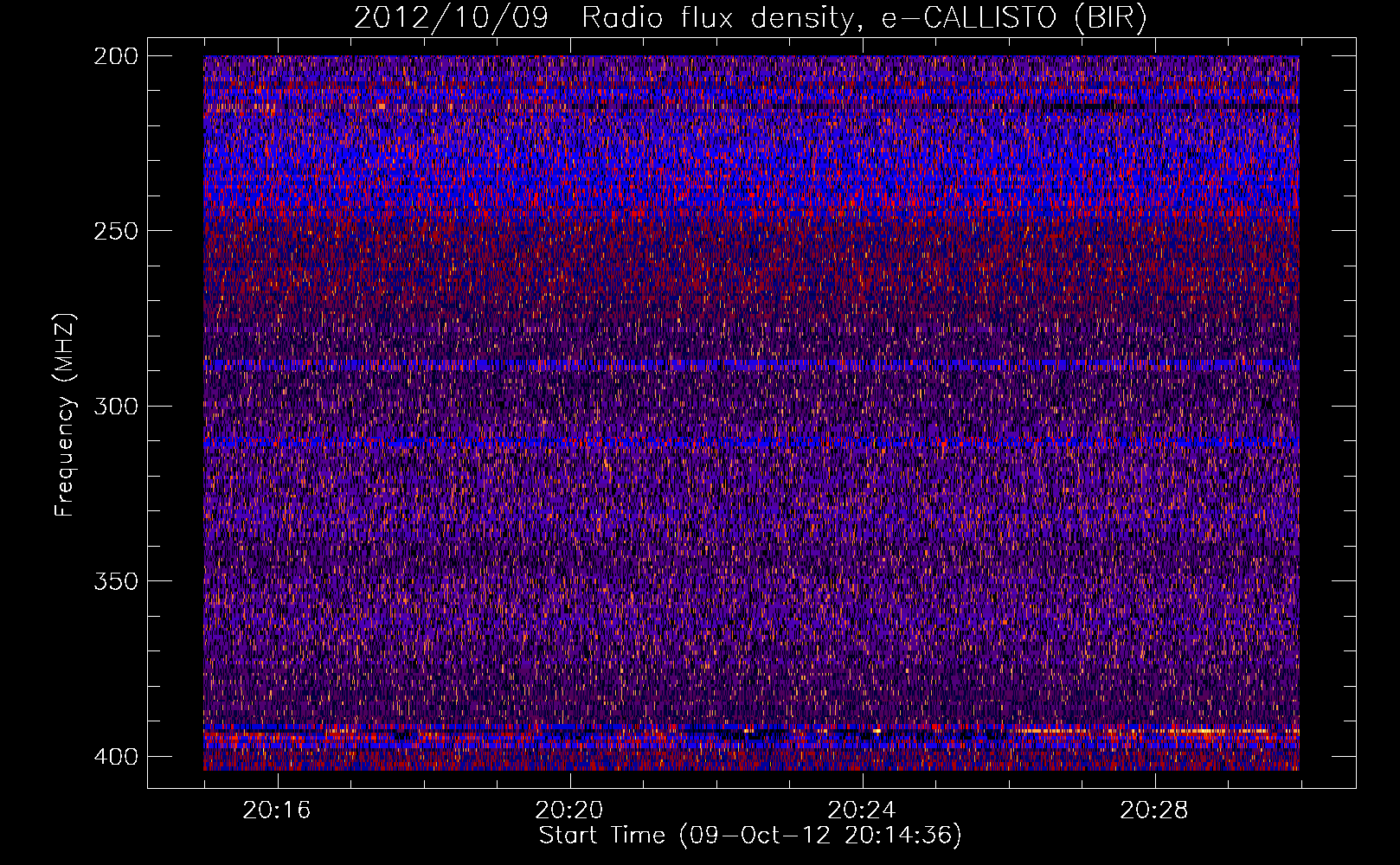
Task: Click the 350 frequency tick label
Action: 115,580
